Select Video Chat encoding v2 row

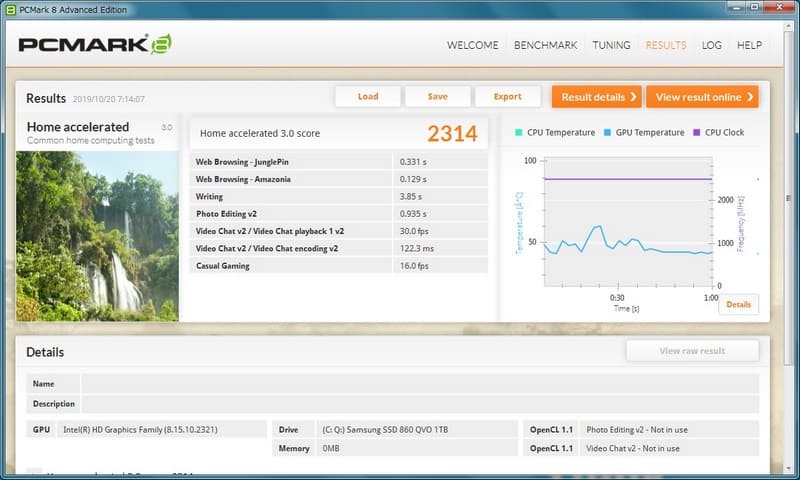tap(339, 248)
